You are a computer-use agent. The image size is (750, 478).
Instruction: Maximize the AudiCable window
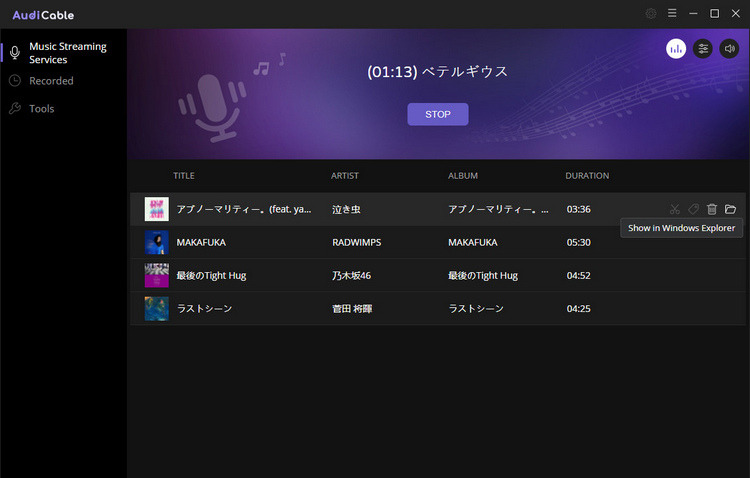pyautogui.click(x=714, y=13)
